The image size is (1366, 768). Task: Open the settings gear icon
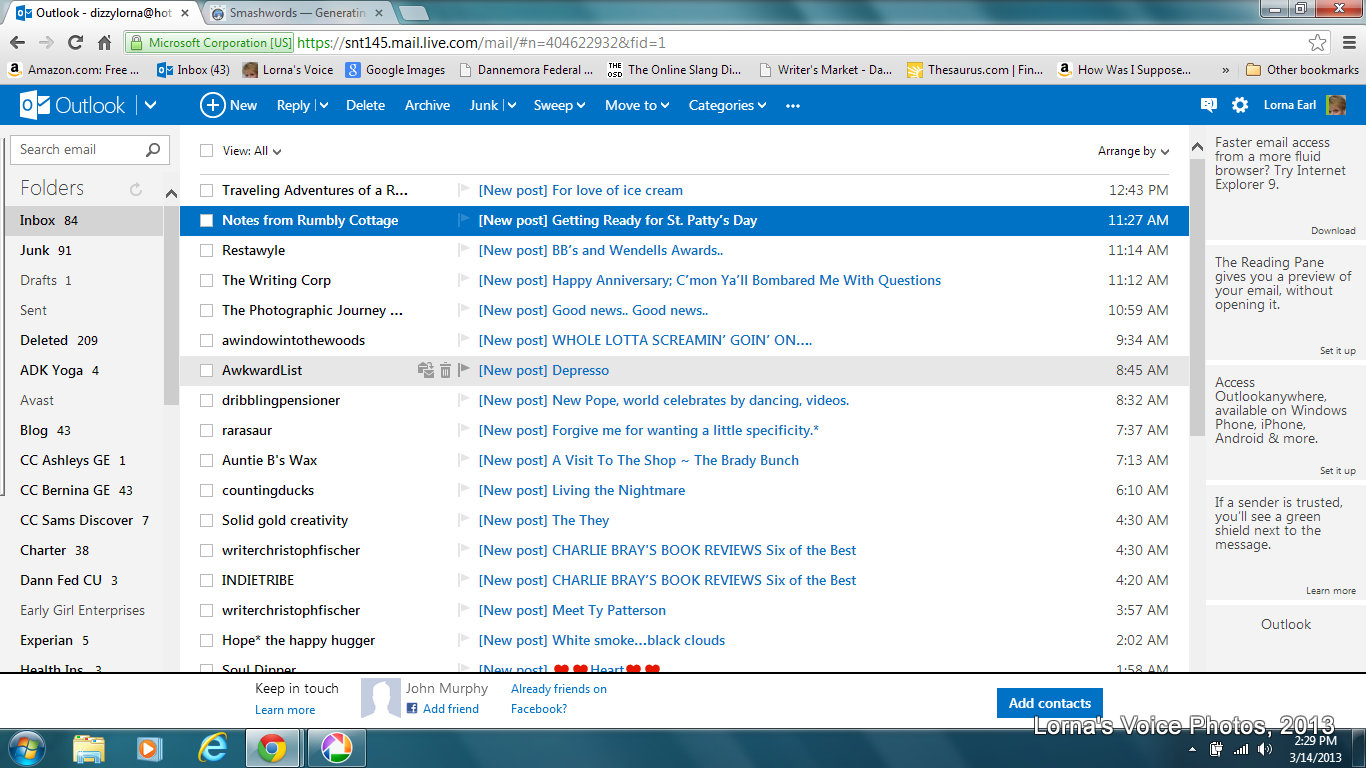pyautogui.click(x=1240, y=105)
